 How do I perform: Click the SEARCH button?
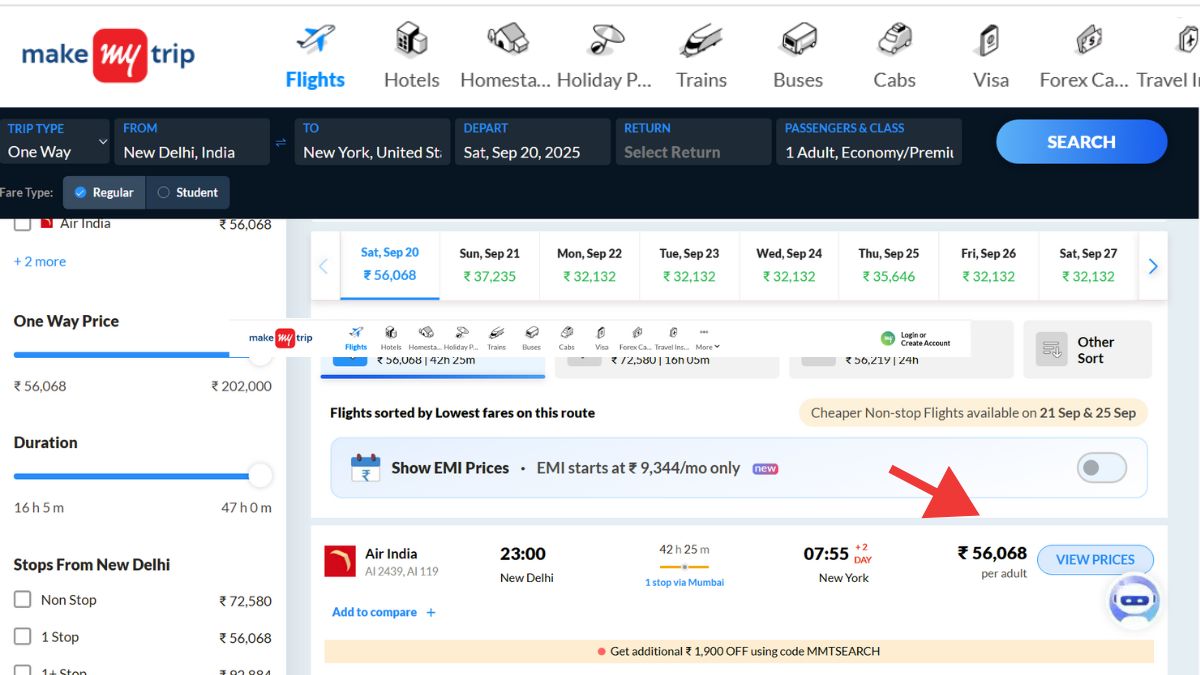pos(1081,142)
